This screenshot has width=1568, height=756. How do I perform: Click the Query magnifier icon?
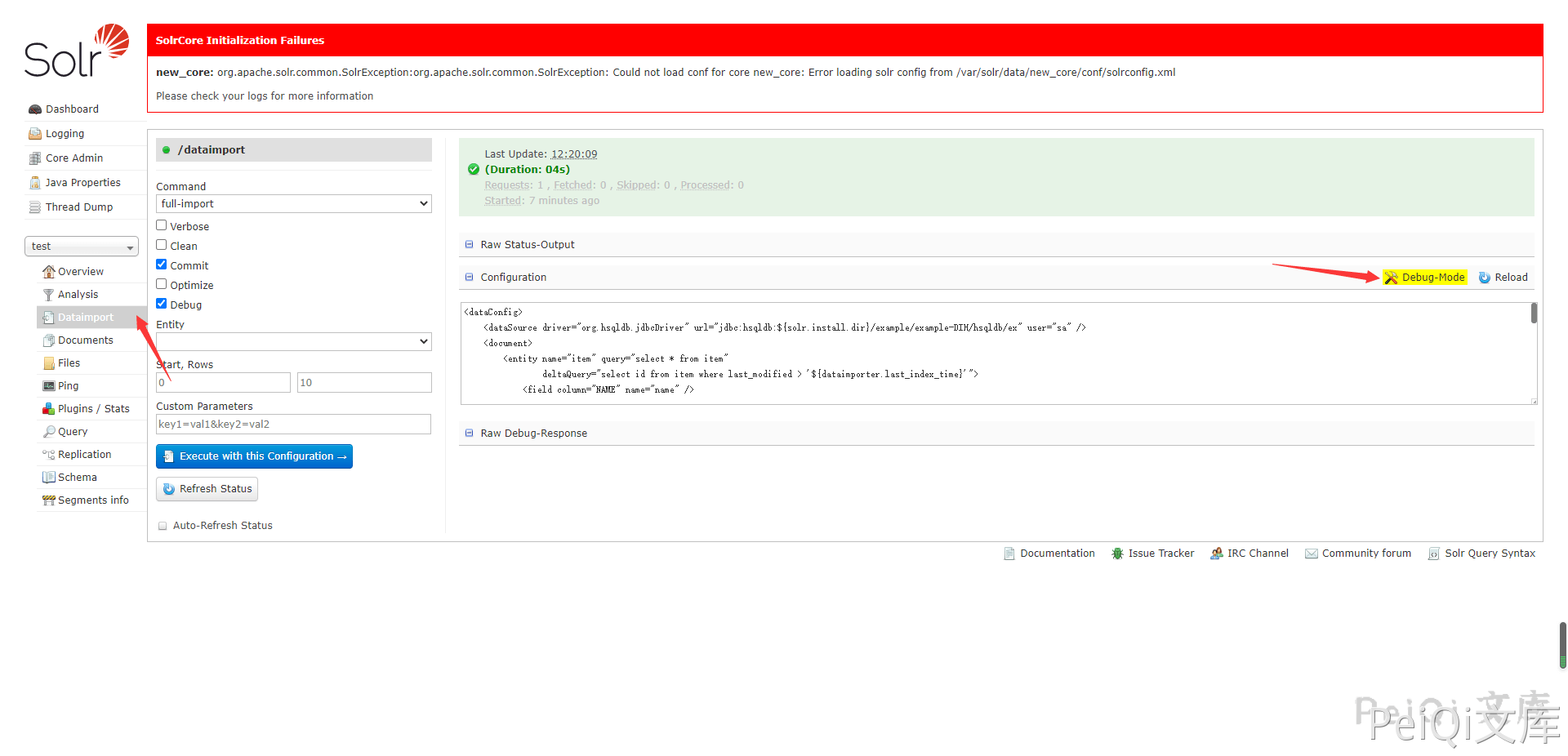pos(49,432)
